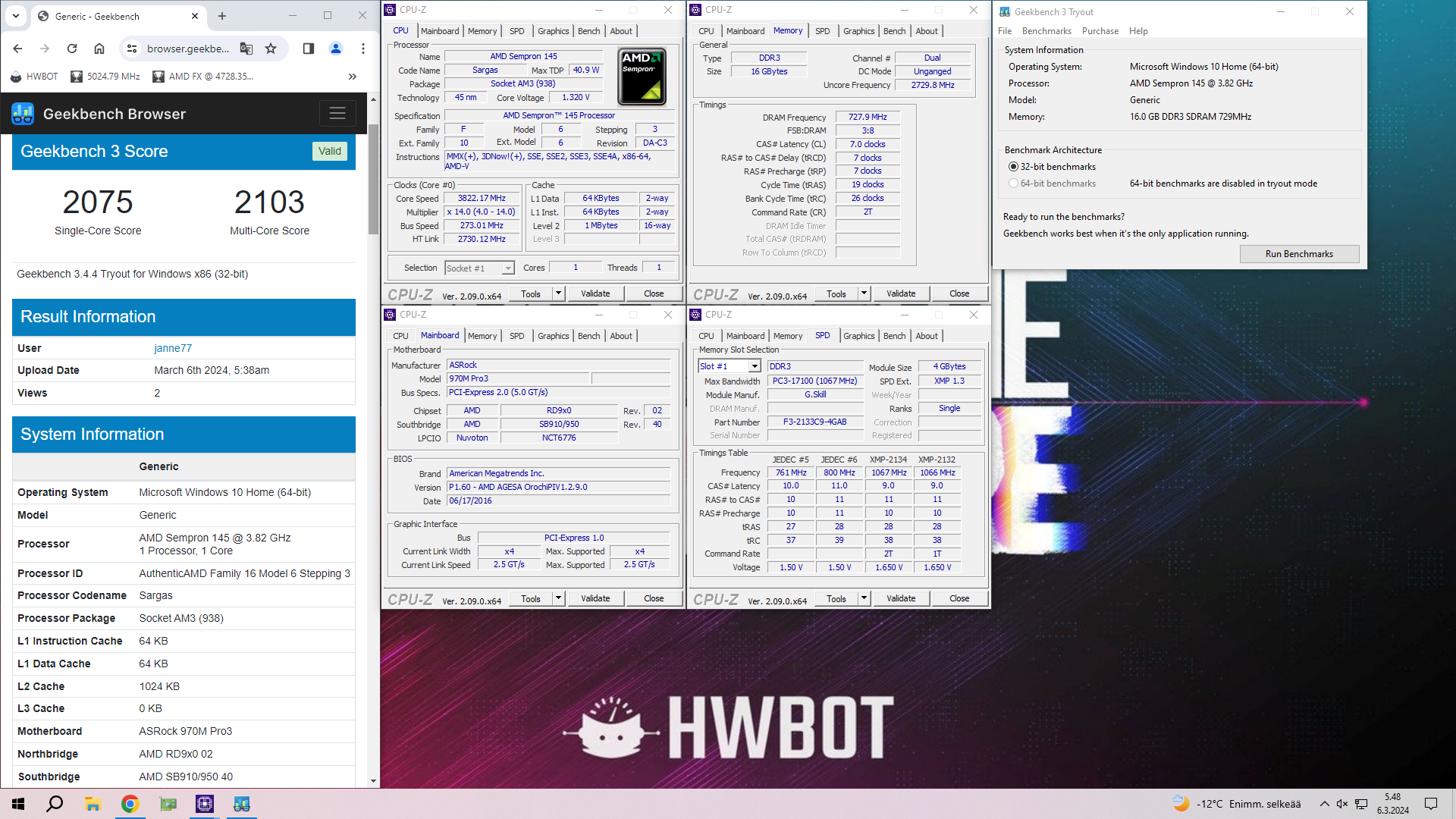
Task: Click the 2075 Single-Core Score
Action: [98, 202]
